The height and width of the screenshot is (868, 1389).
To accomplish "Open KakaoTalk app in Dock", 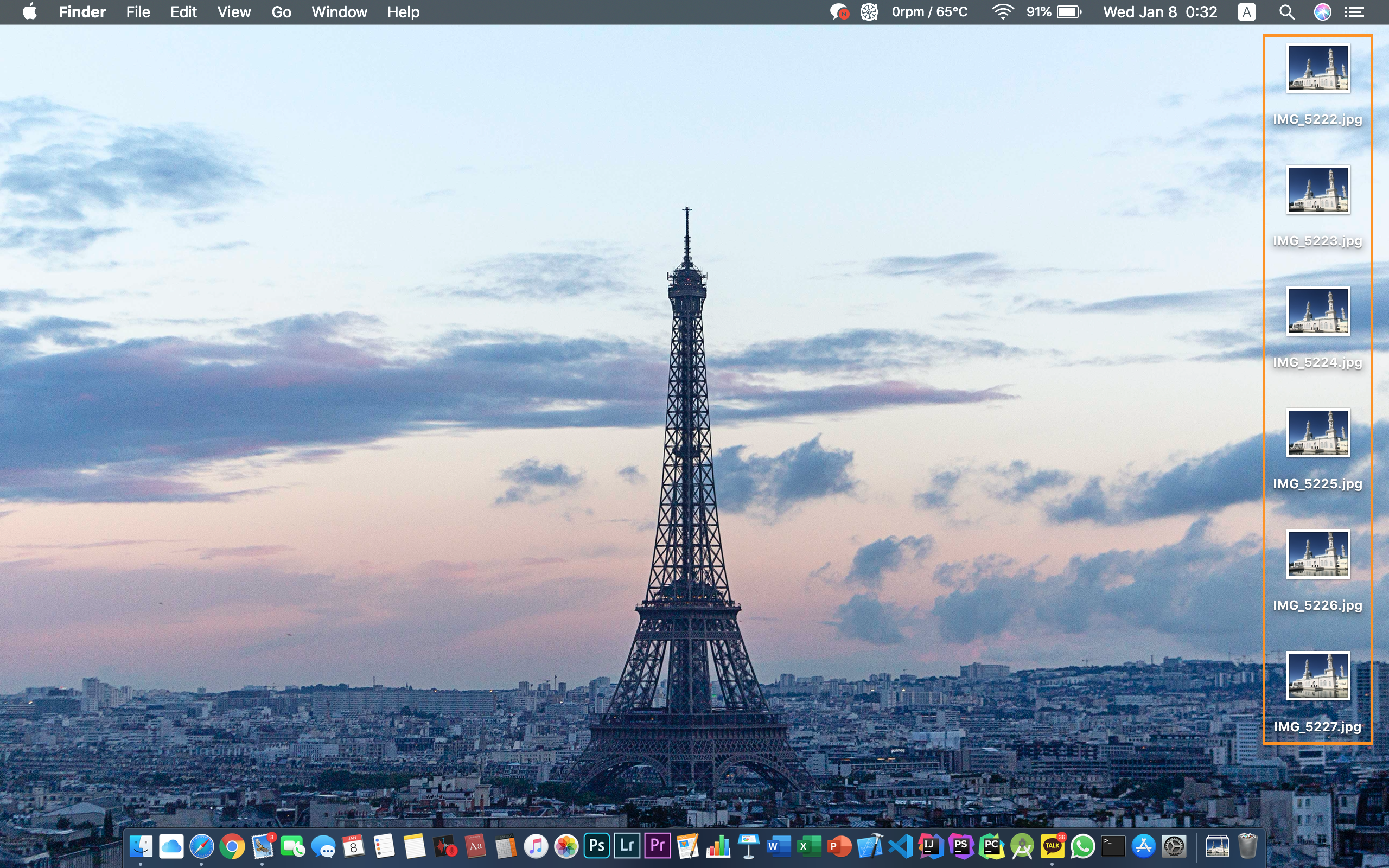I will click(1052, 846).
